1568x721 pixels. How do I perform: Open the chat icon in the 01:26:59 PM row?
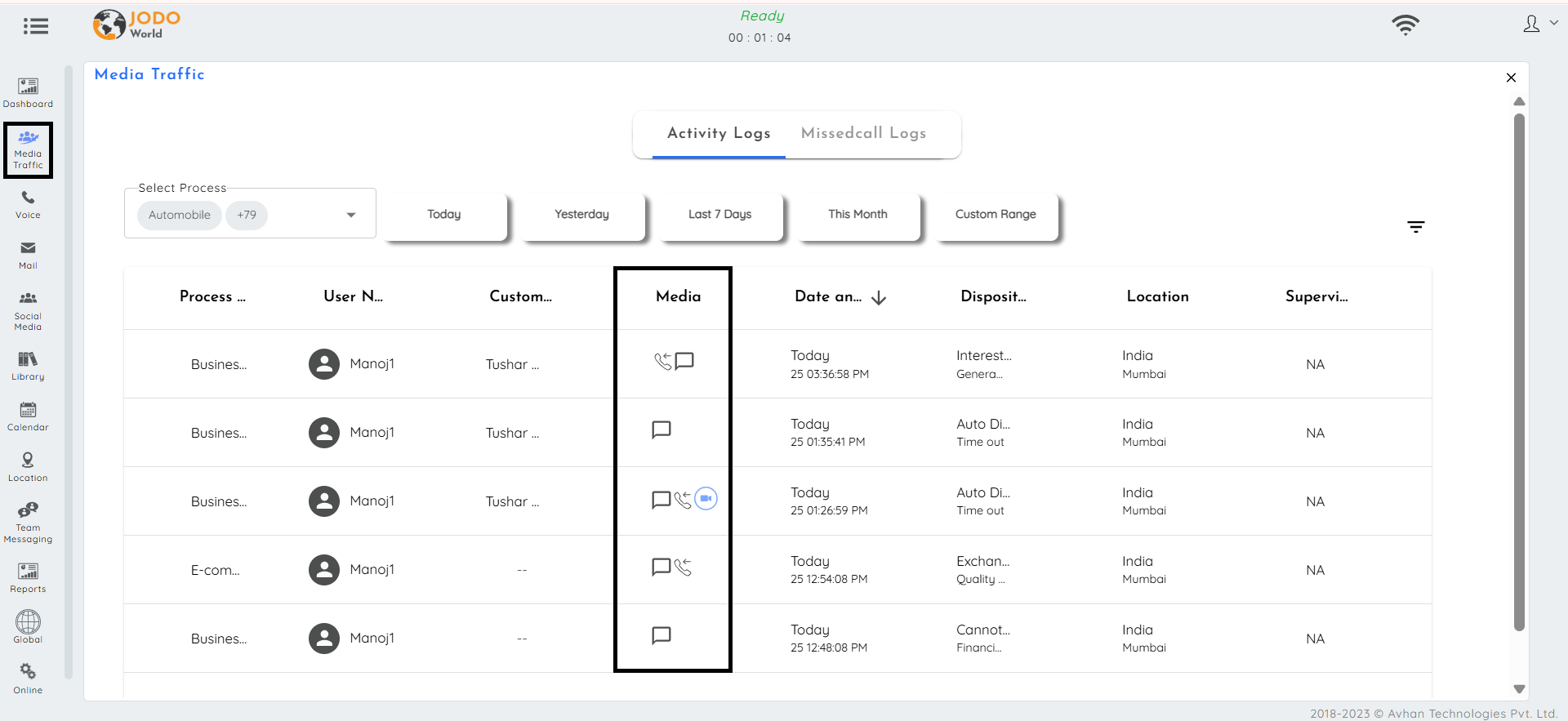pos(661,499)
